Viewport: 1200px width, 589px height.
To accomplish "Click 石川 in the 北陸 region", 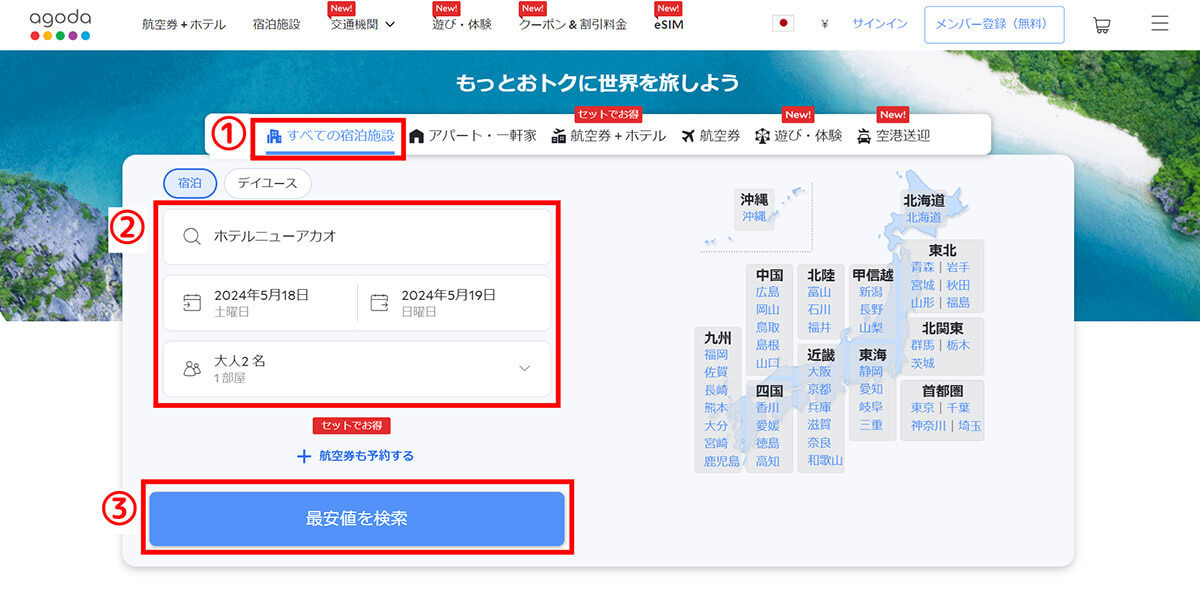I will click(819, 310).
